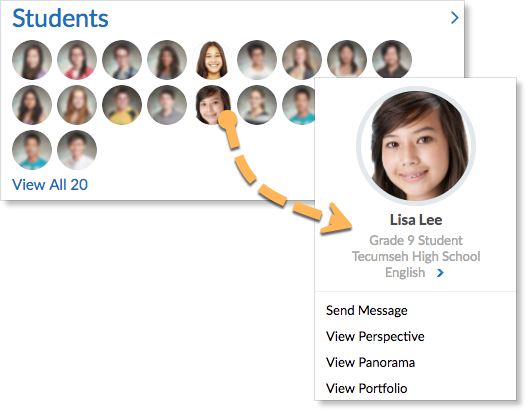Open the View All 20 link
Screen dimensions: 531x411
pyautogui.click(x=50, y=185)
